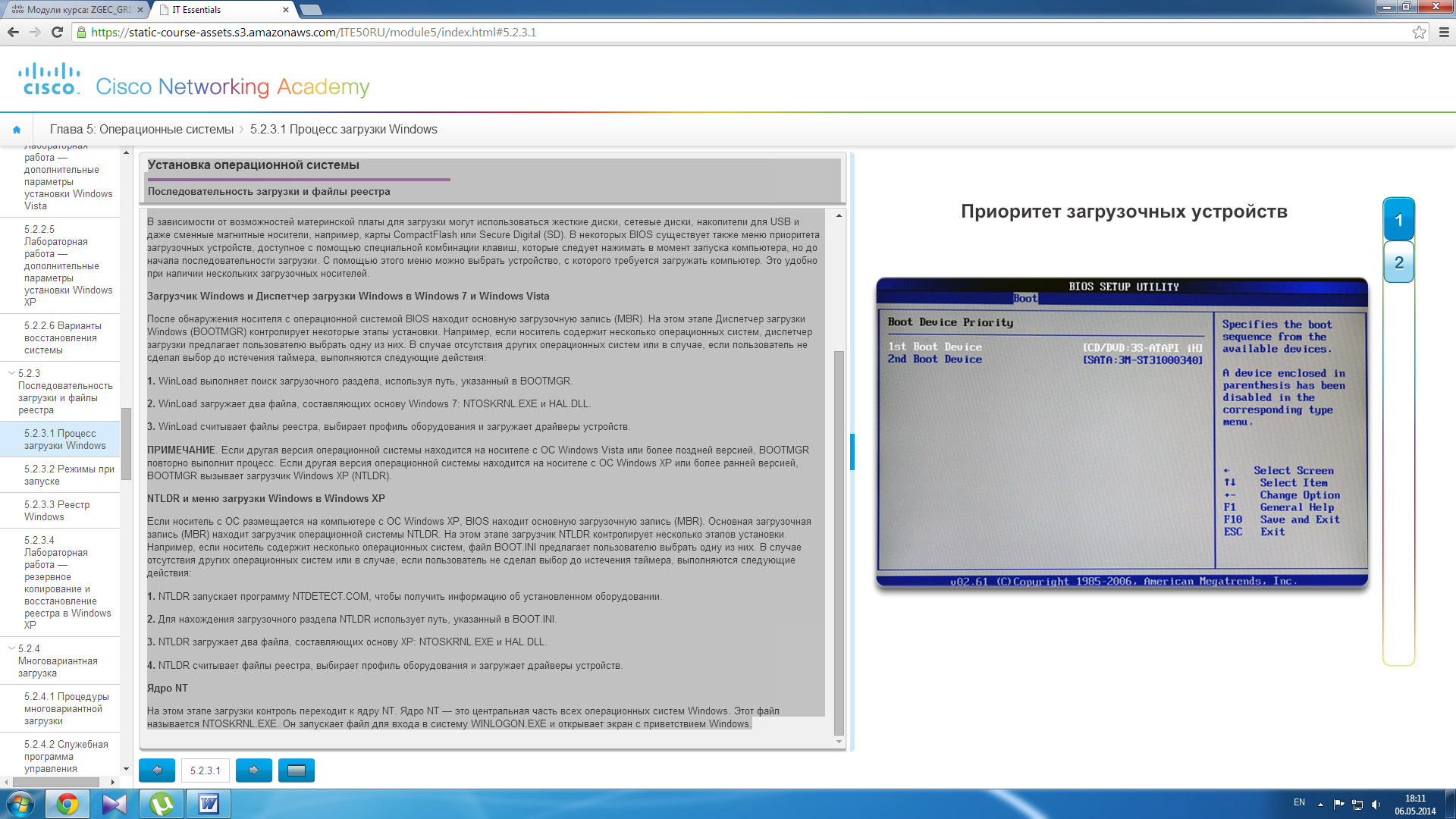Click the Cisco logo
The height and width of the screenshot is (819, 1456).
point(49,79)
